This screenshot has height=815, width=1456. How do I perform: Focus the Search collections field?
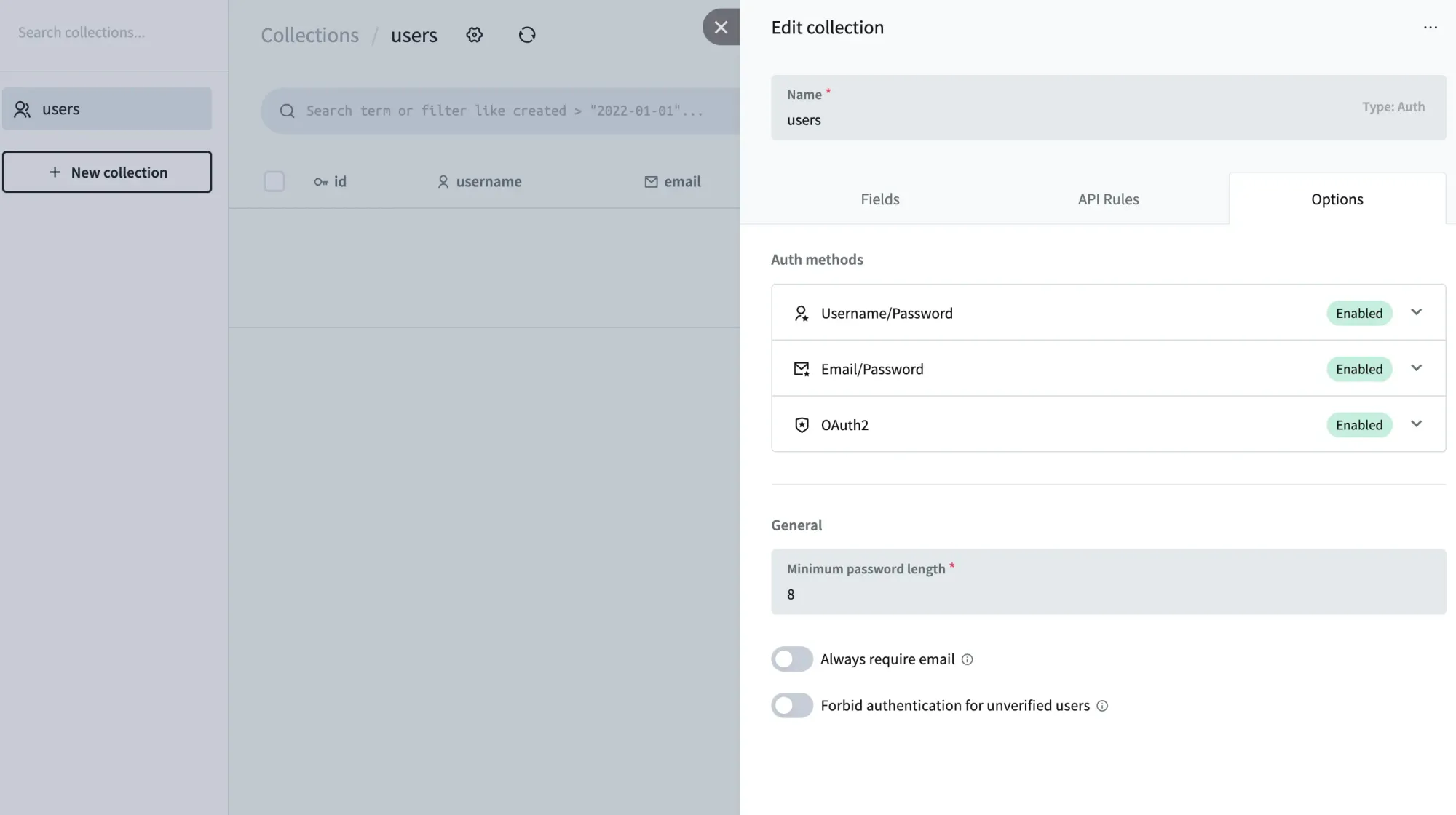click(x=114, y=33)
